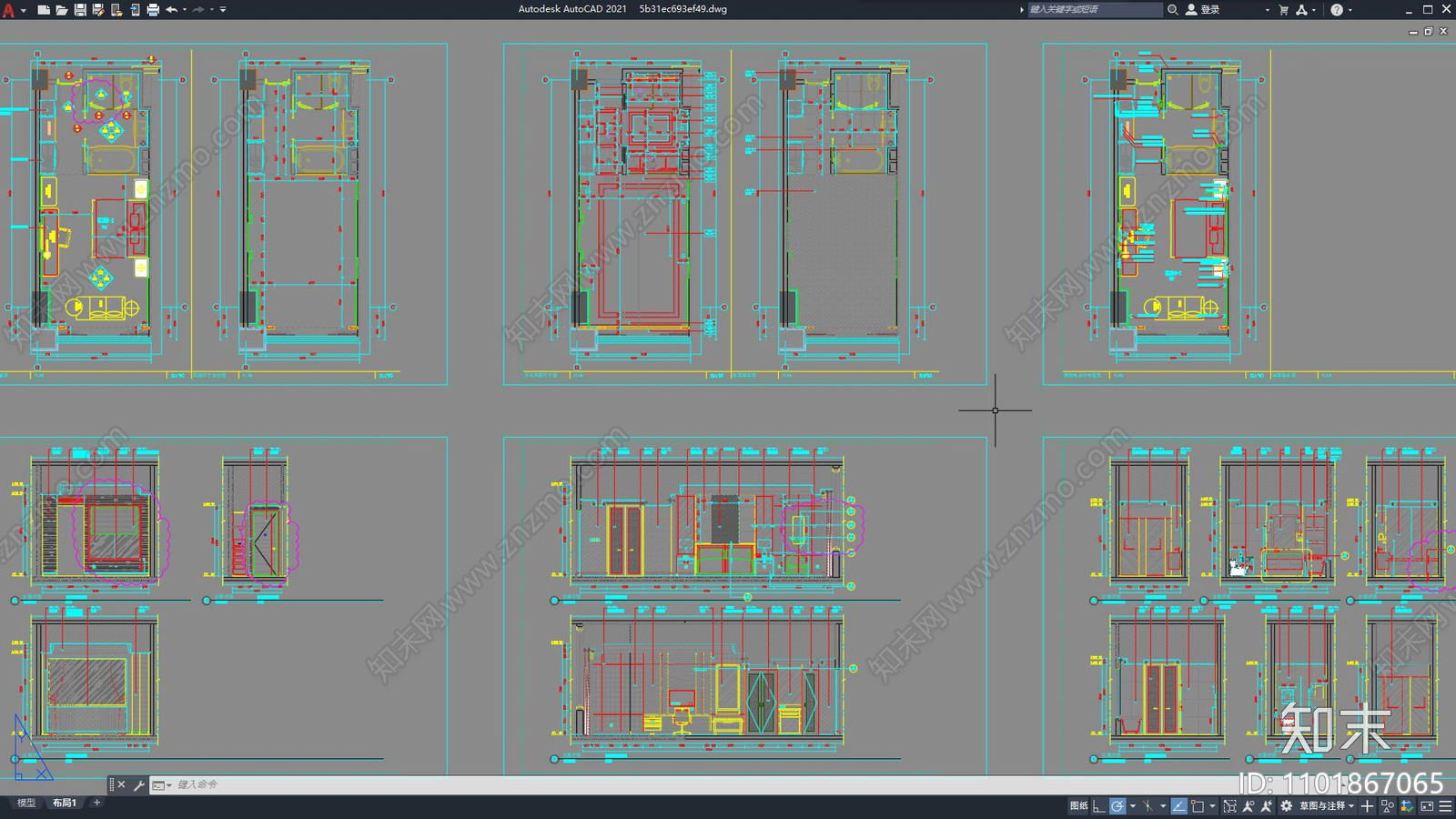Toggle Isometric drafting in the status bar
The image size is (1456, 819).
pos(1148,805)
